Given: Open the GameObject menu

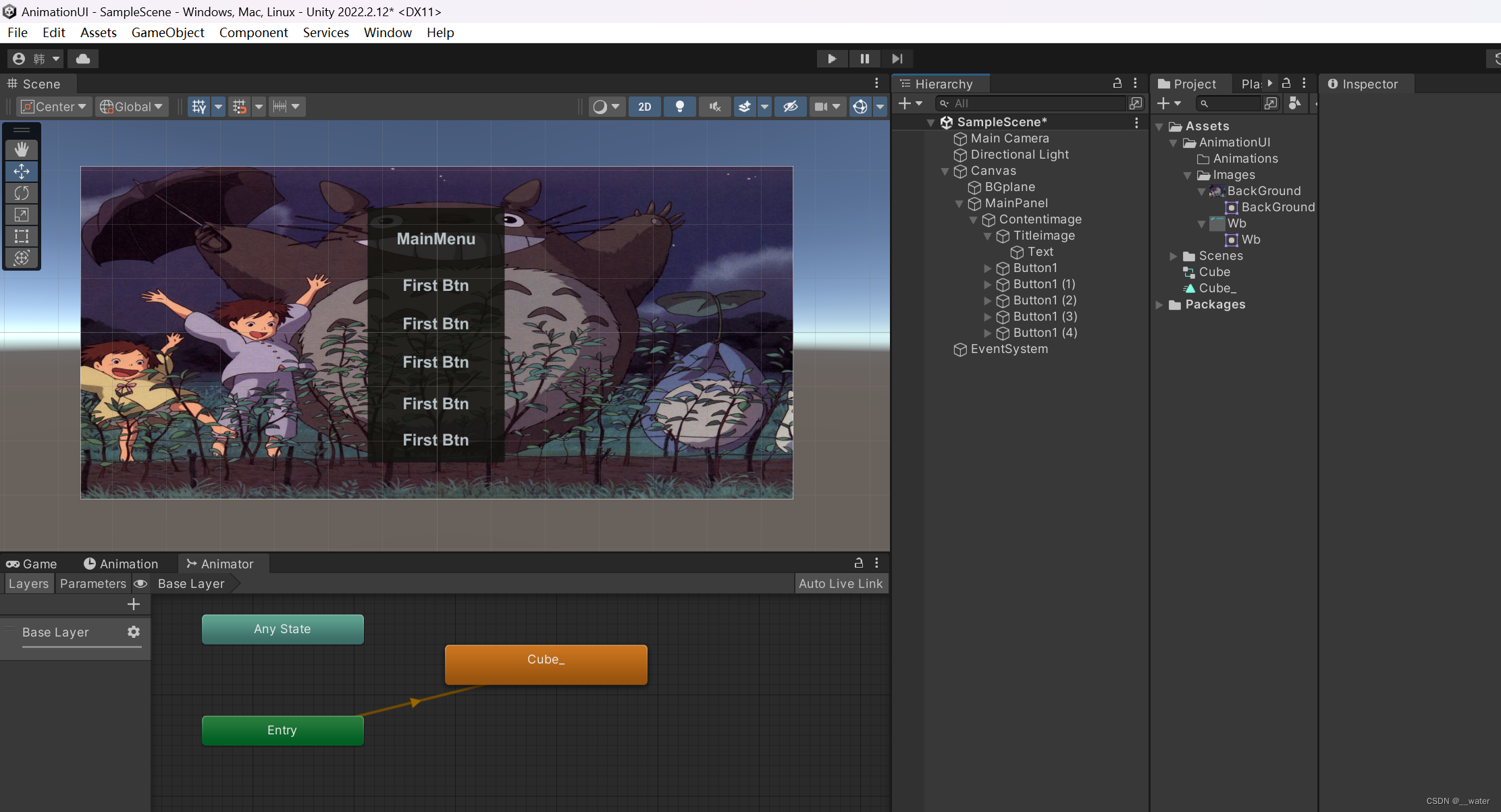Looking at the screenshot, I should tap(167, 32).
